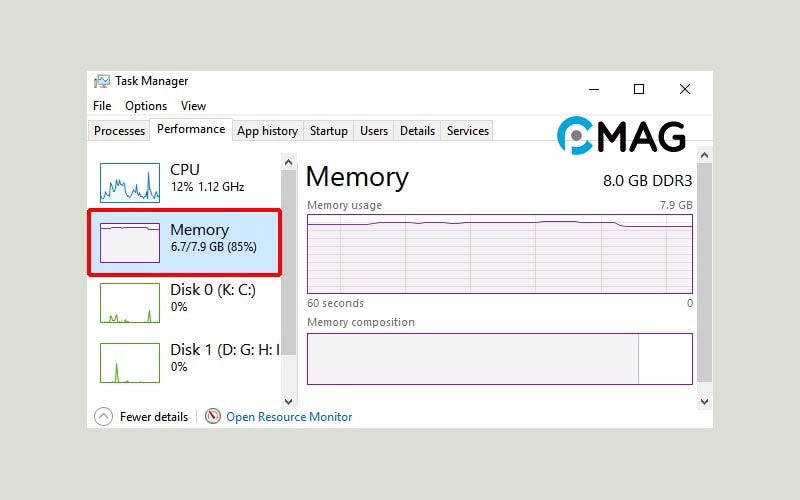Image resolution: width=800 pixels, height=500 pixels.
Task: Click the Task Manager title bar icon
Action: tap(102, 81)
